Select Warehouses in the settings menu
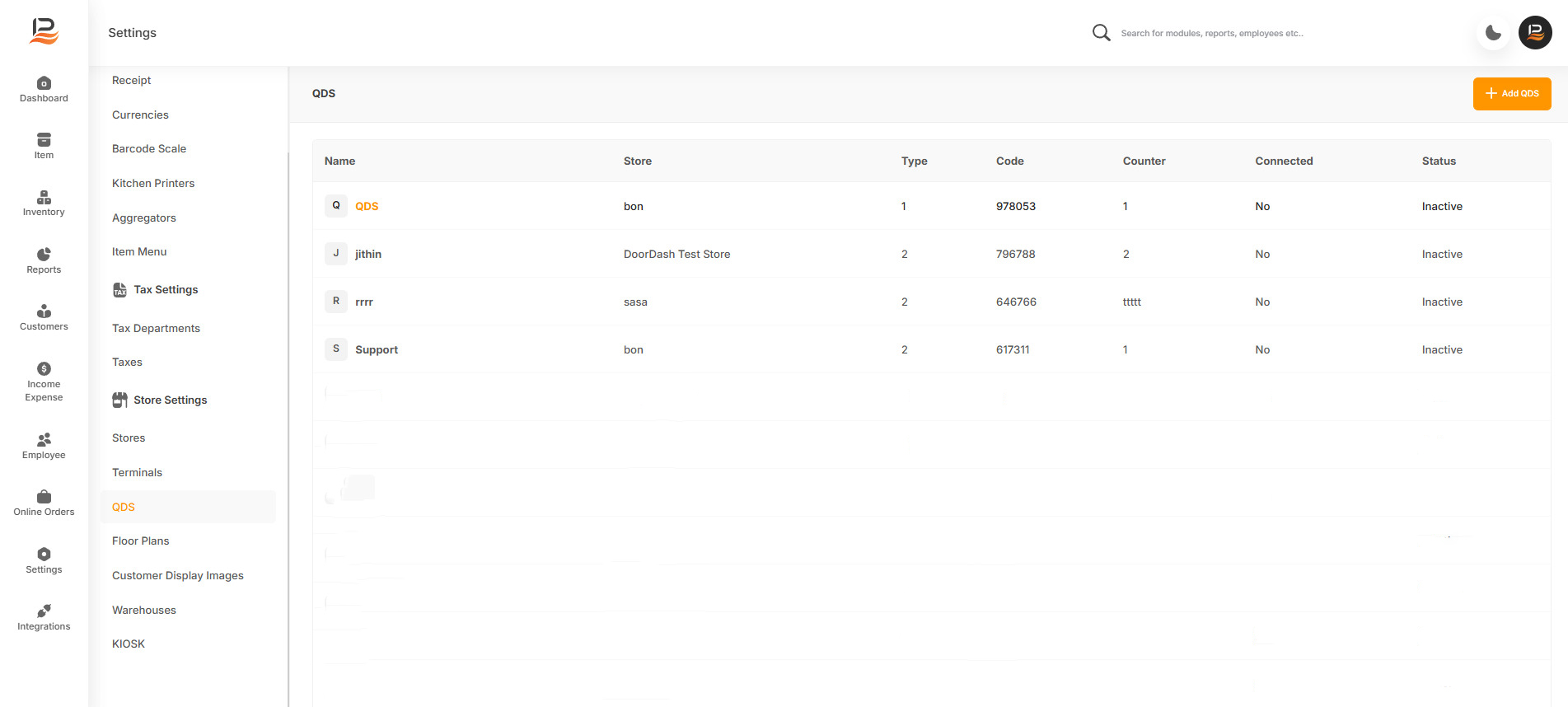The width and height of the screenshot is (1568, 707). click(144, 610)
